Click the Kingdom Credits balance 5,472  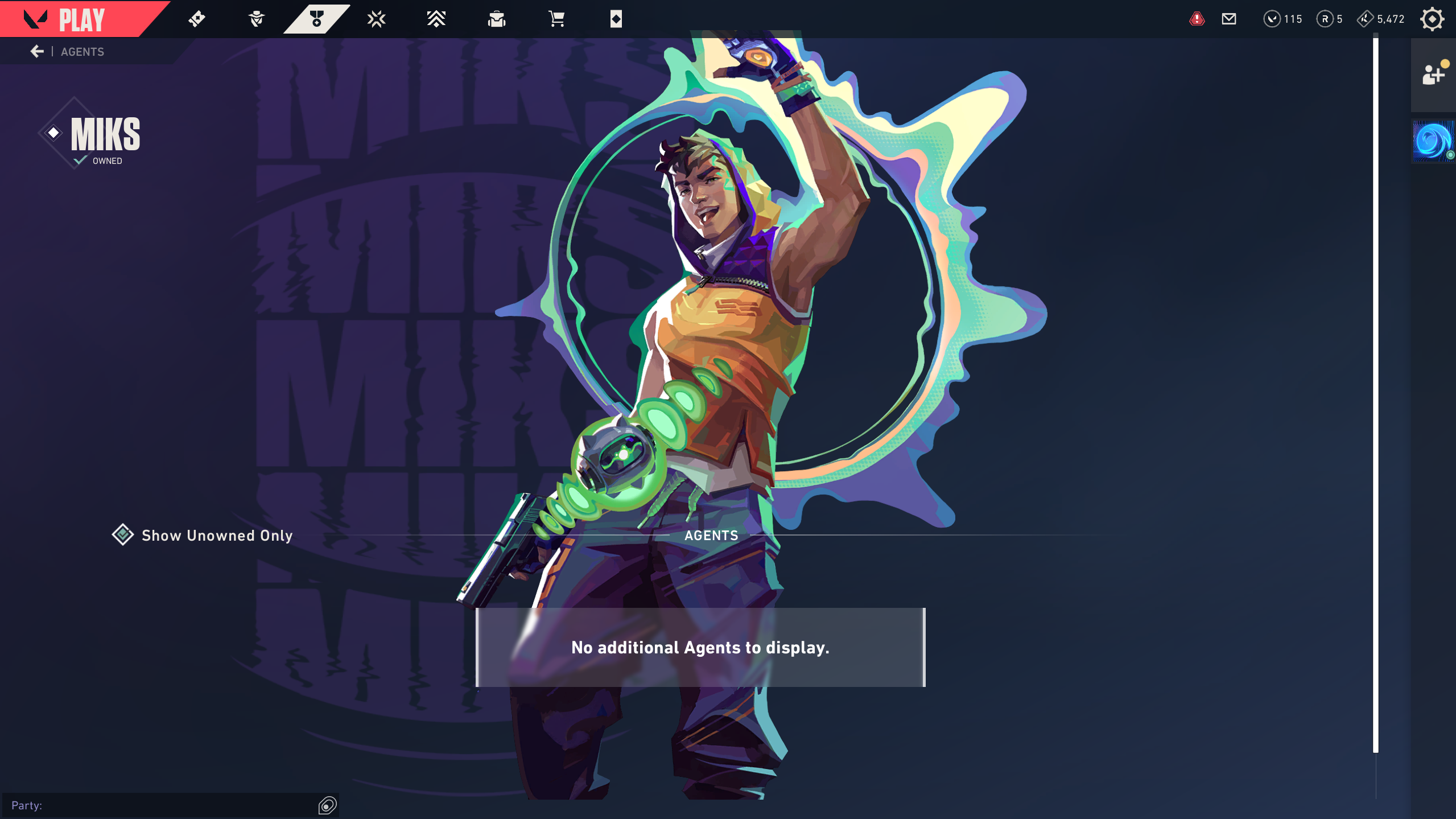(1381, 19)
